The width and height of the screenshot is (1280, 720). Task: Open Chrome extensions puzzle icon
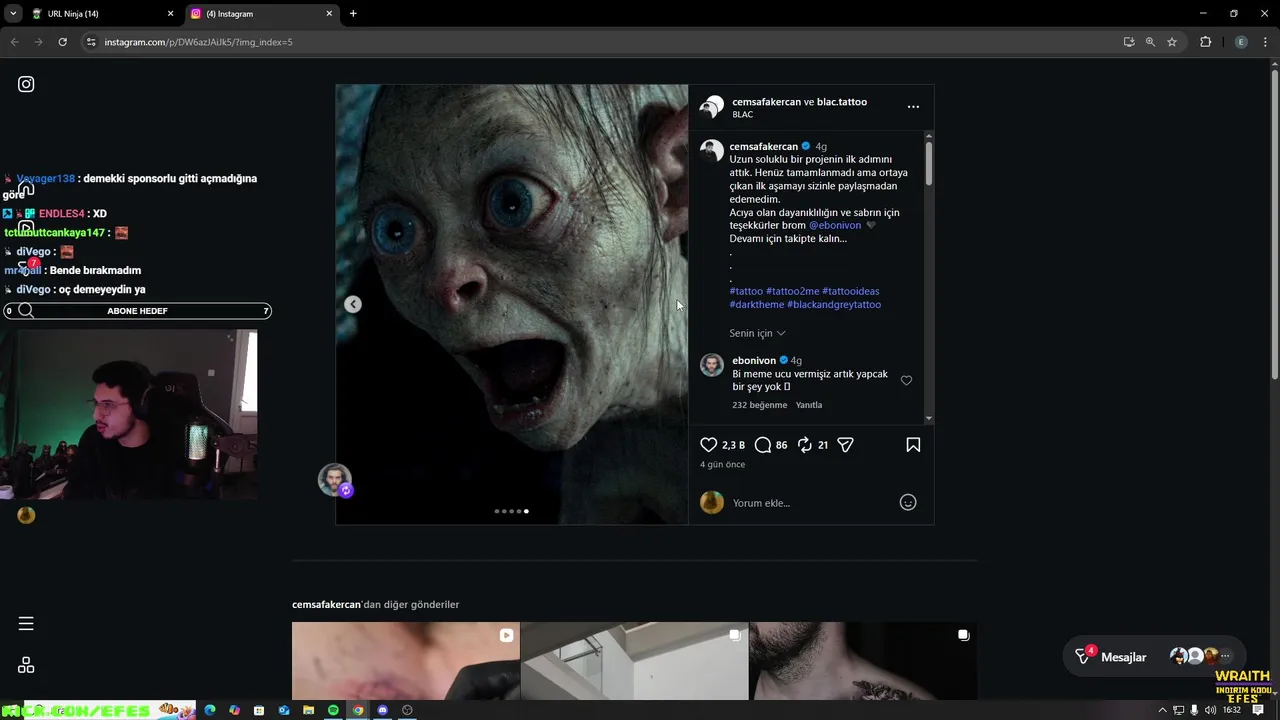pyautogui.click(x=1205, y=42)
